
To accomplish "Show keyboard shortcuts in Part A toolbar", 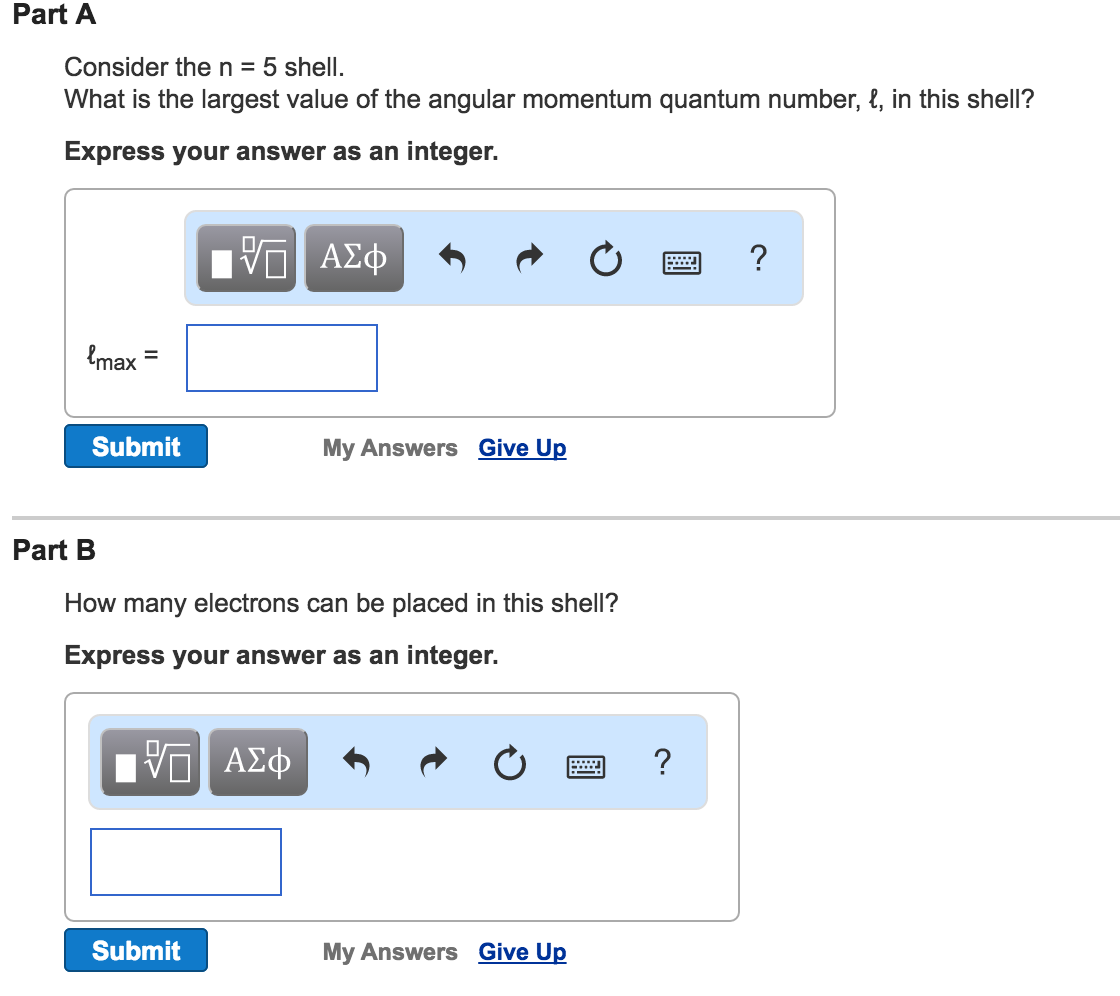I will 682,262.
